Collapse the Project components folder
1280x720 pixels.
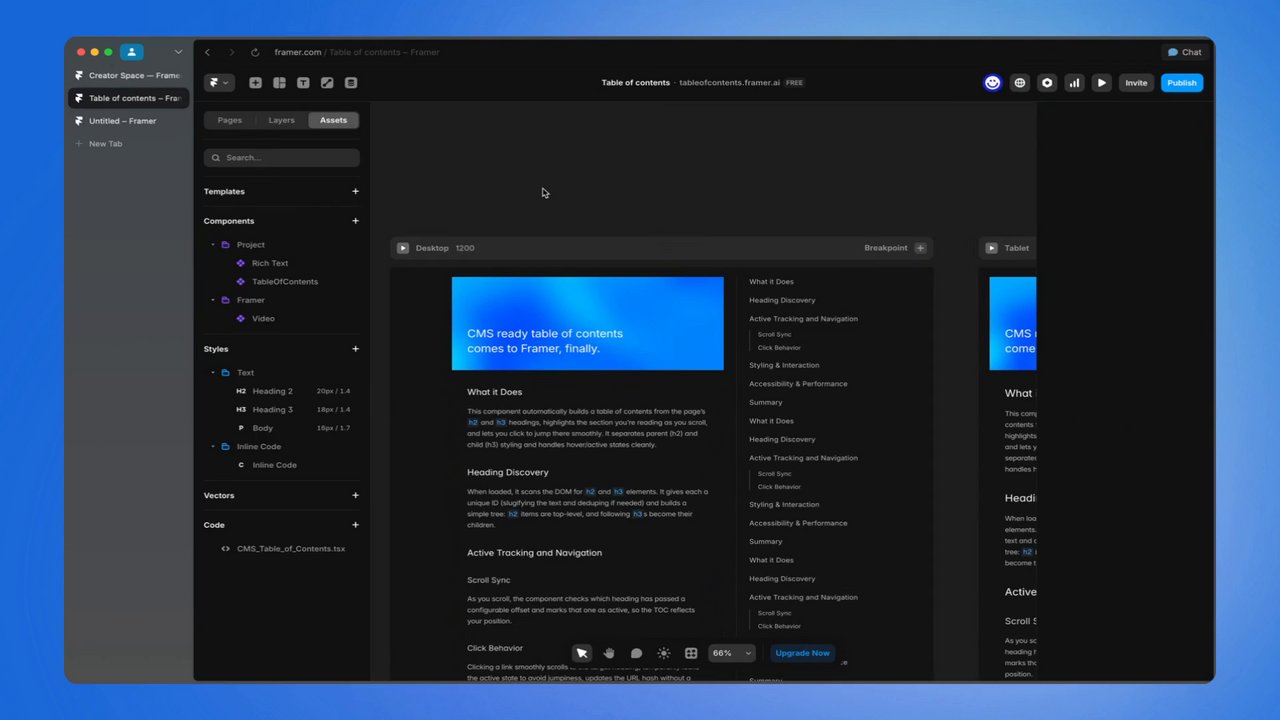coord(213,245)
